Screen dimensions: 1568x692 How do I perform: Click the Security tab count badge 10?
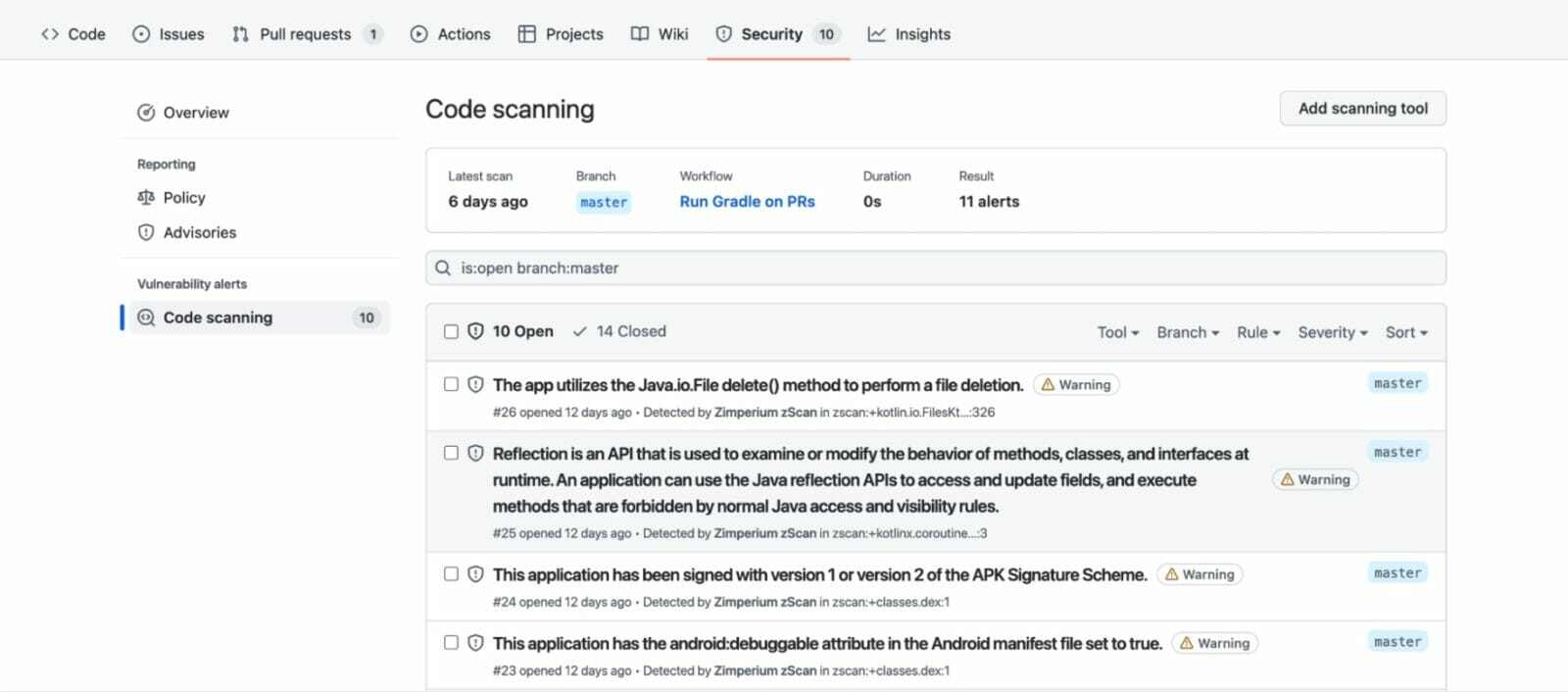pos(826,34)
